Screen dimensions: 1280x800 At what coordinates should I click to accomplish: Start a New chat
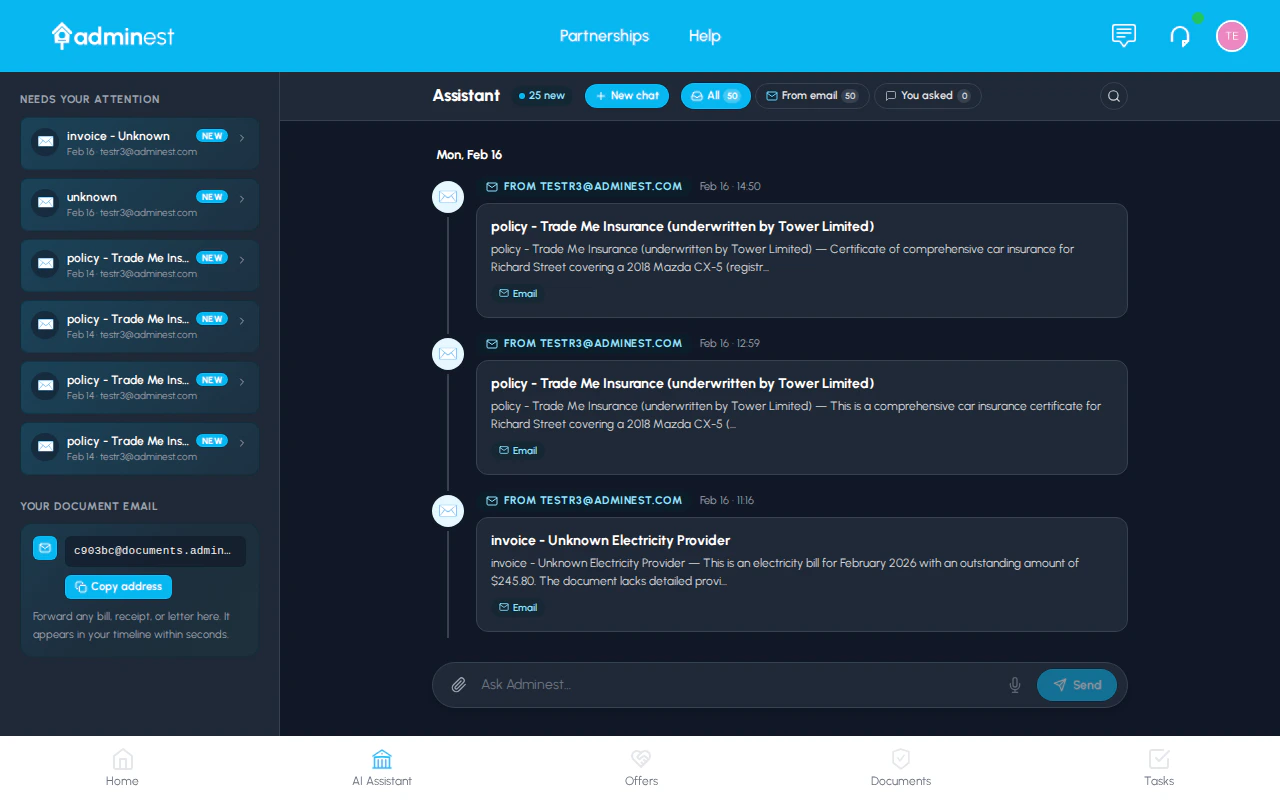[x=627, y=96]
